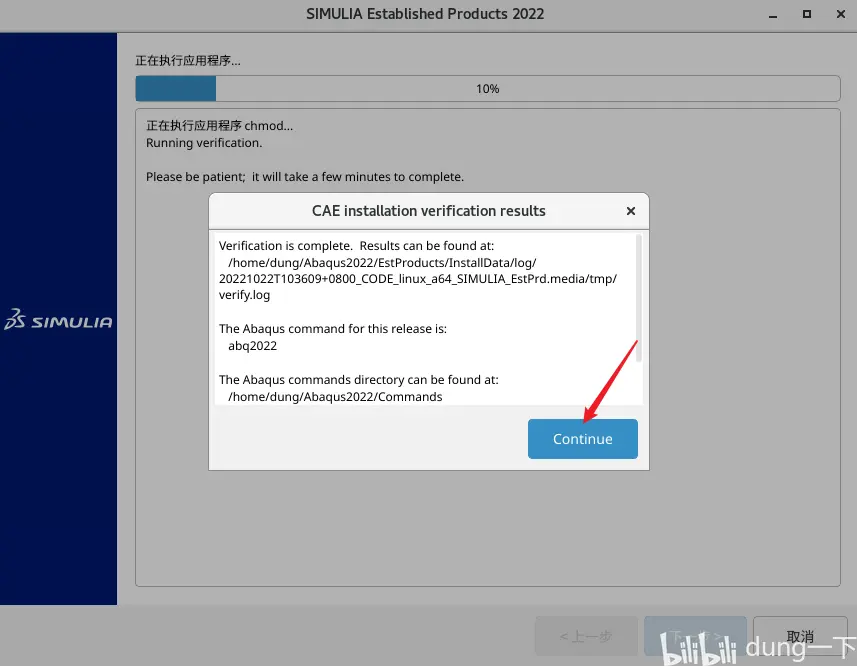Click the /home/dung/Abaqus2022/Commands path text
The image size is (857, 666).
335,397
